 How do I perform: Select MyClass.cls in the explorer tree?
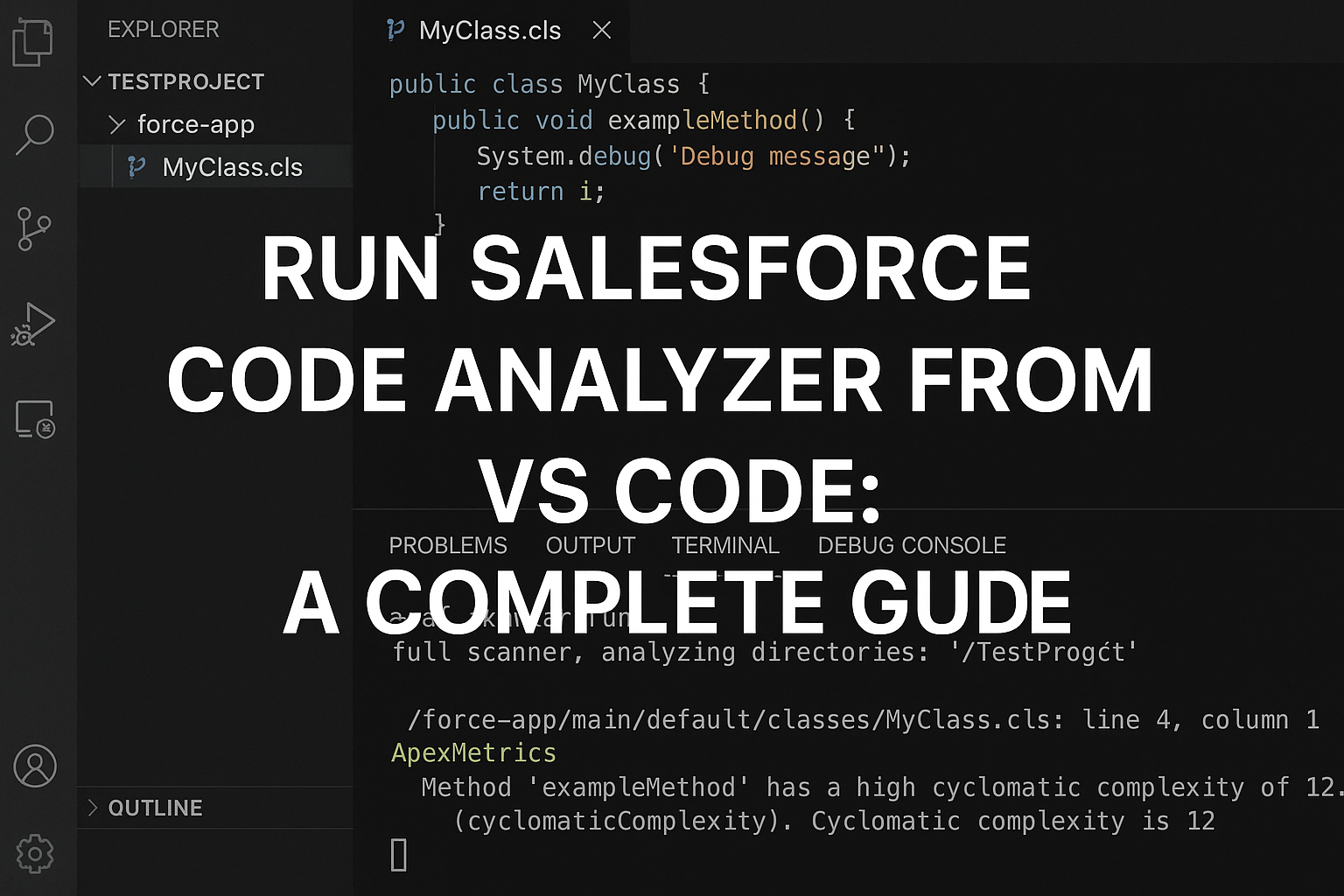[x=232, y=167]
